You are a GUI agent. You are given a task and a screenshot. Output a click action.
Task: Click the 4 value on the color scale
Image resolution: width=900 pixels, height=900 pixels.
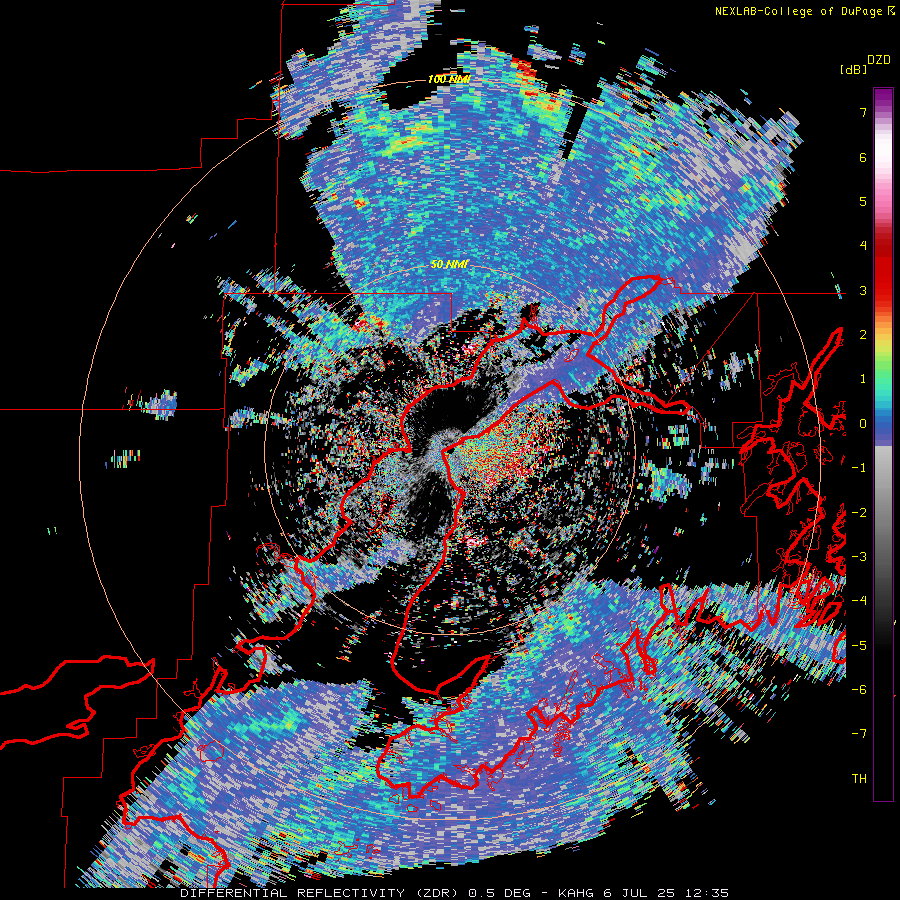(x=863, y=246)
